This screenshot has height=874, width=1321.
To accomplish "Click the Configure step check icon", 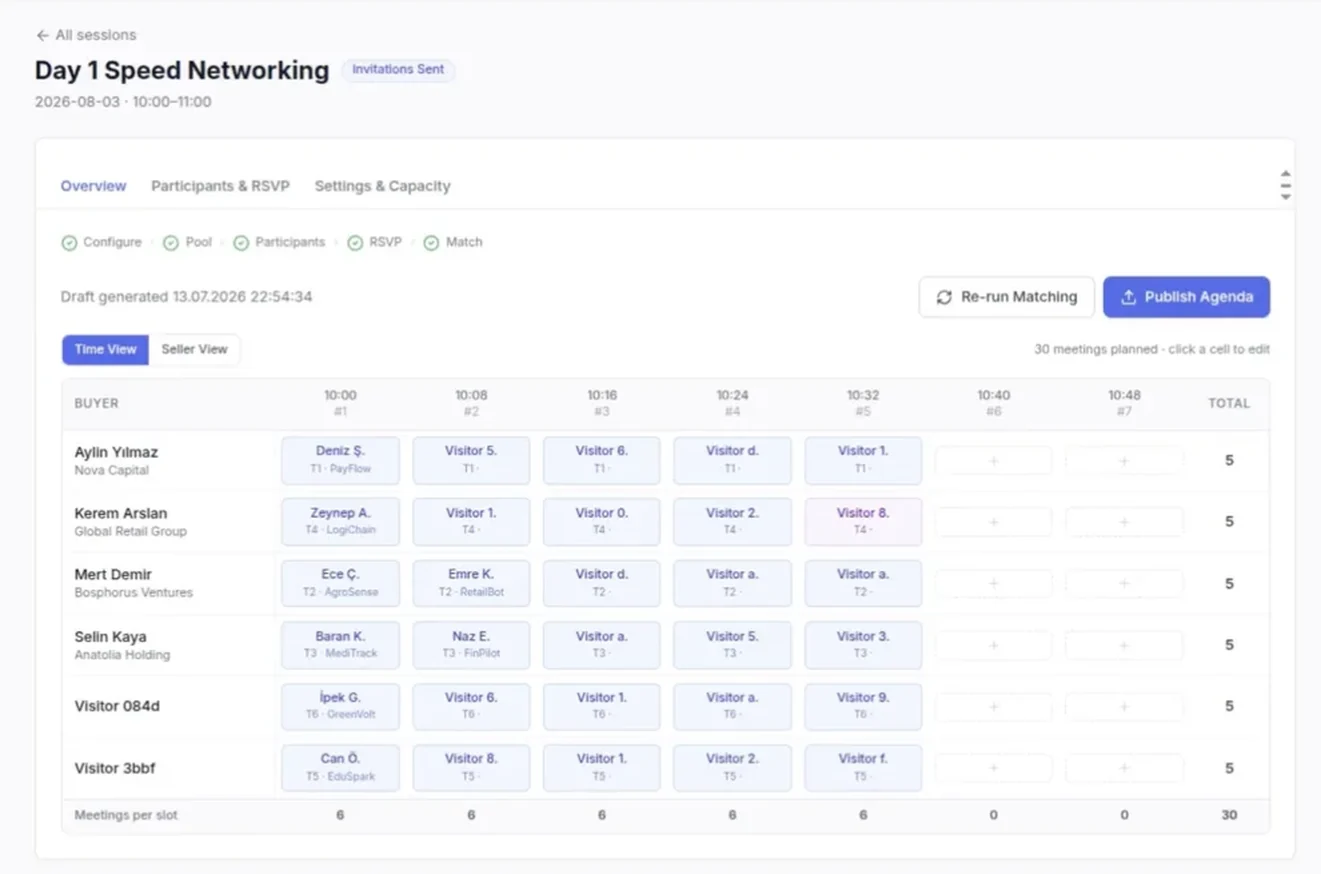I will coord(69,243).
